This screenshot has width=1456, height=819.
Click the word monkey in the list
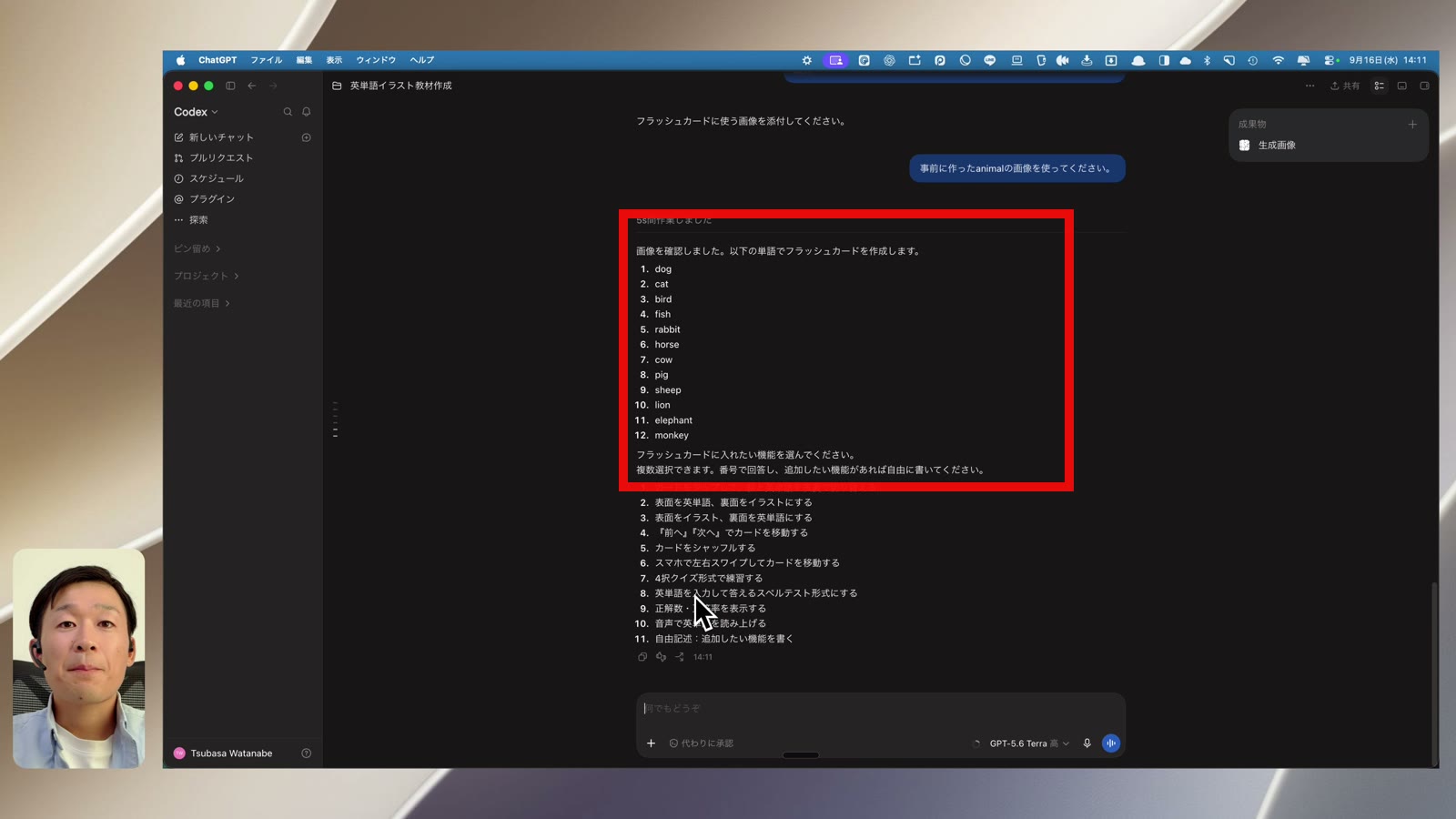click(672, 436)
